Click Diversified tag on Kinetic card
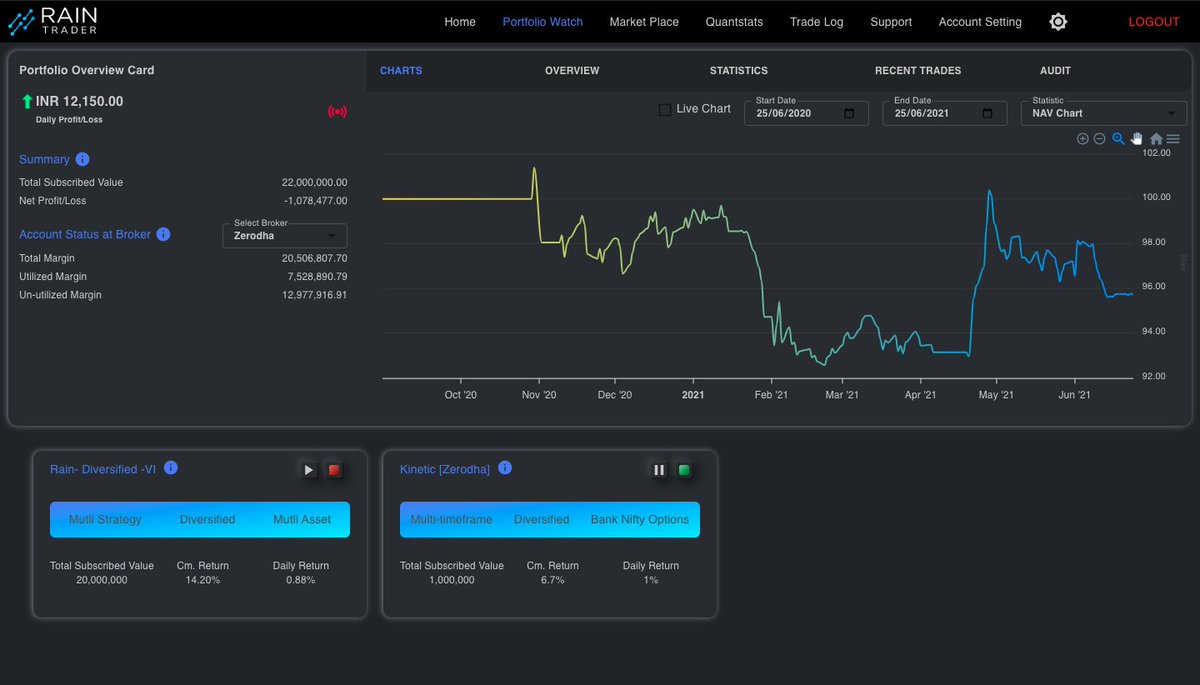 click(x=541, y=520)
